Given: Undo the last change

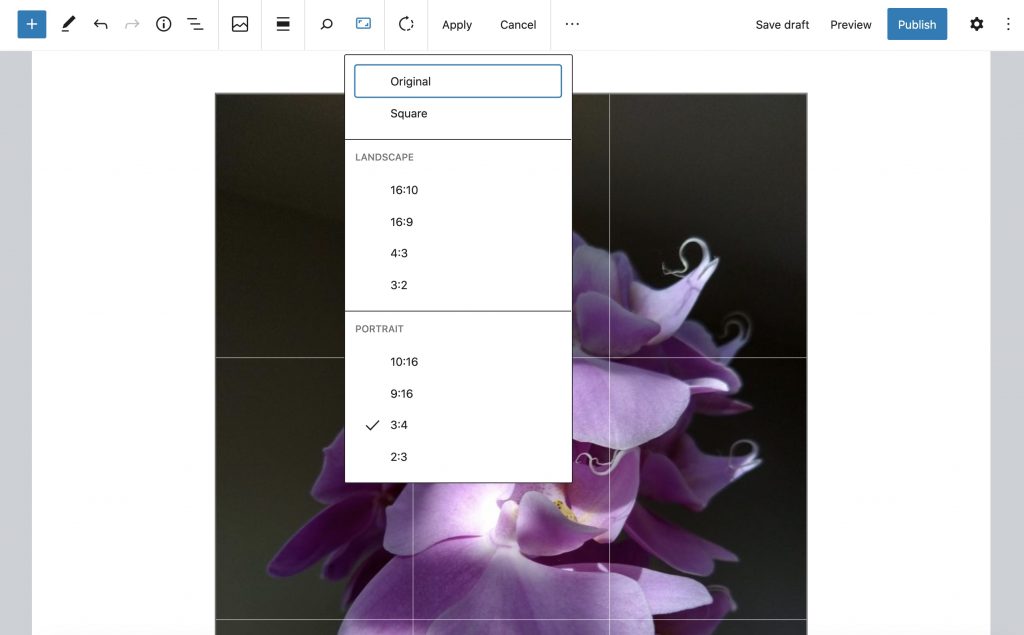Looking at the screenshot, I should 101,24.
